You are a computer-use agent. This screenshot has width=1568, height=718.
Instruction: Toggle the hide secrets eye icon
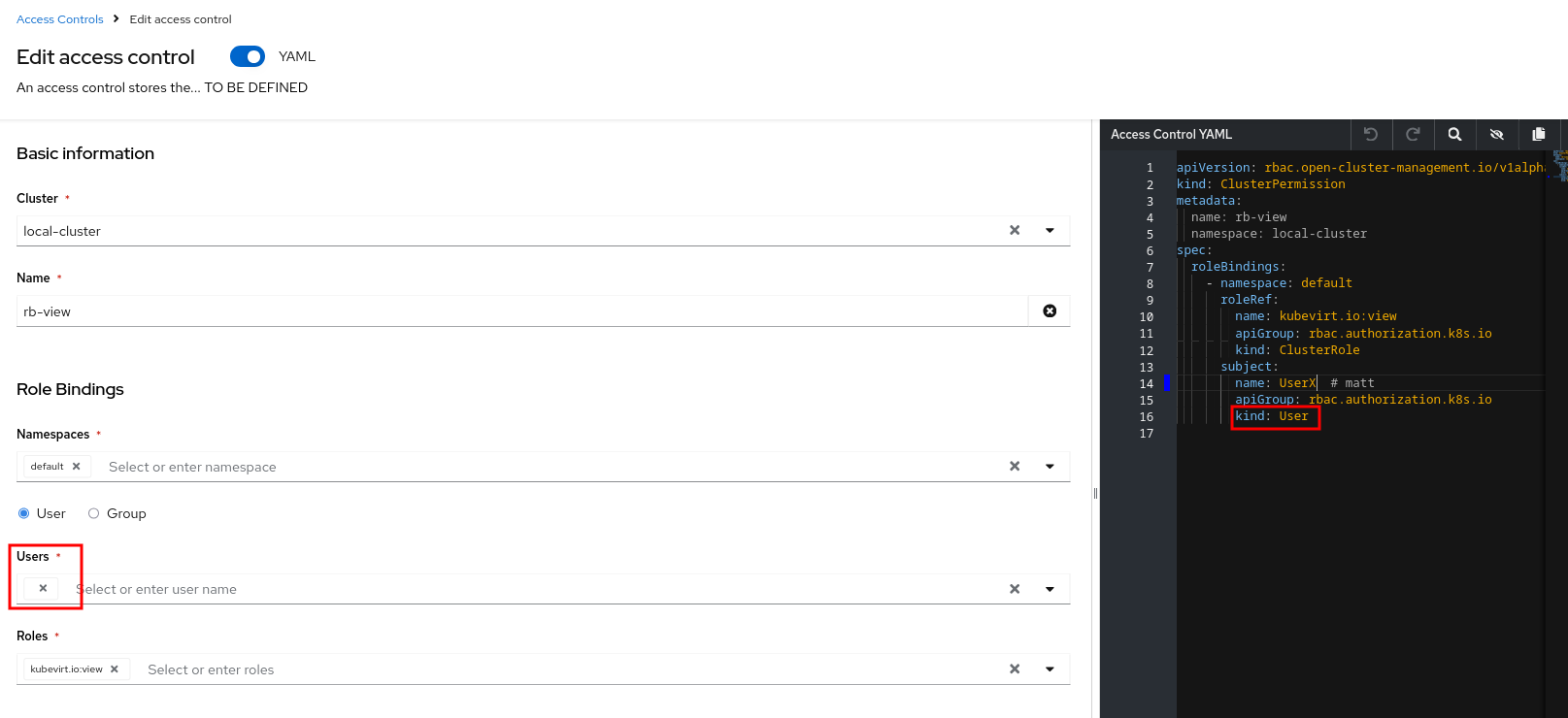pos(1496,135)
